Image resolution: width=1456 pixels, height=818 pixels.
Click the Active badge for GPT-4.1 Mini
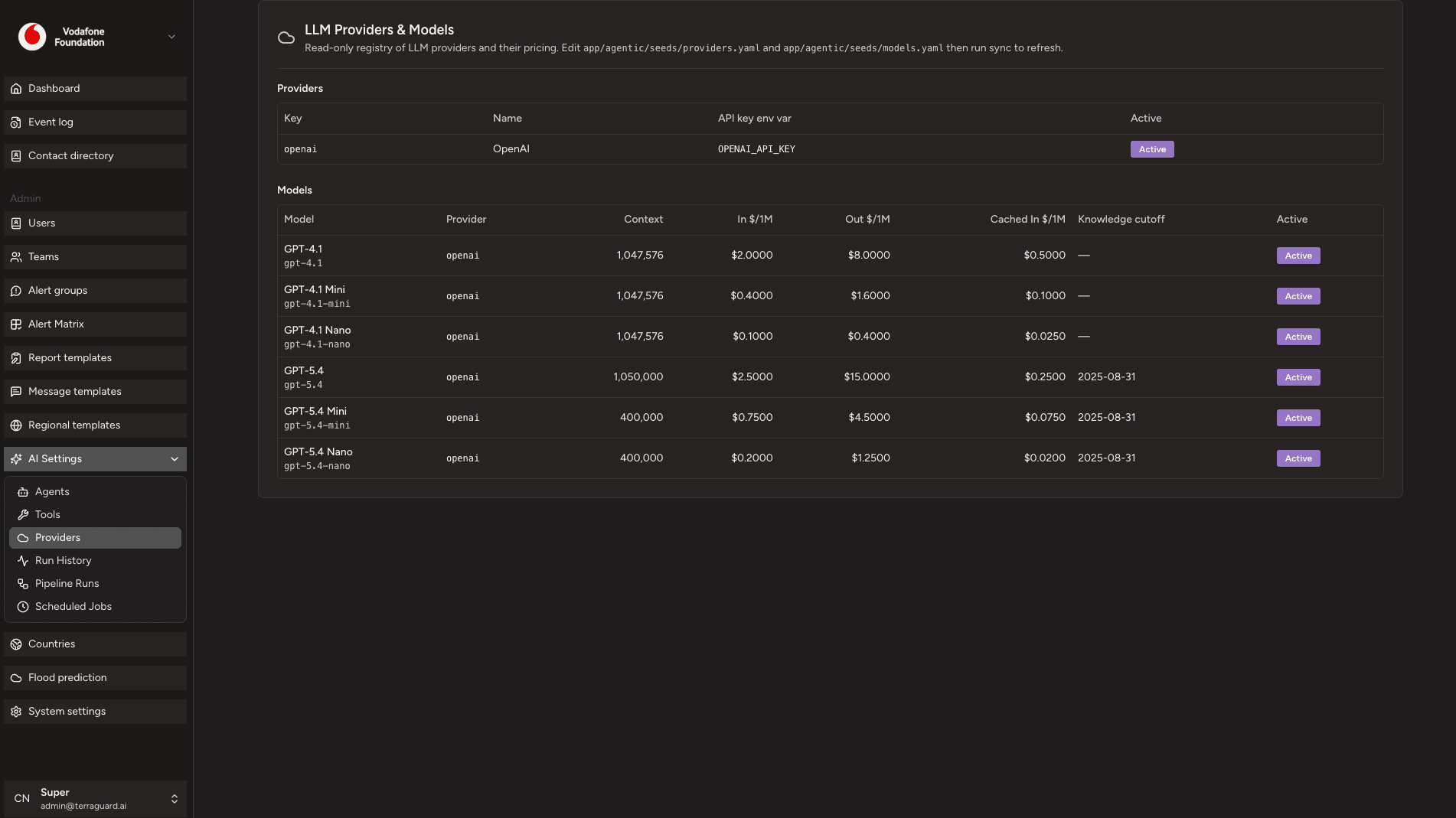(x=1298, y=296)
